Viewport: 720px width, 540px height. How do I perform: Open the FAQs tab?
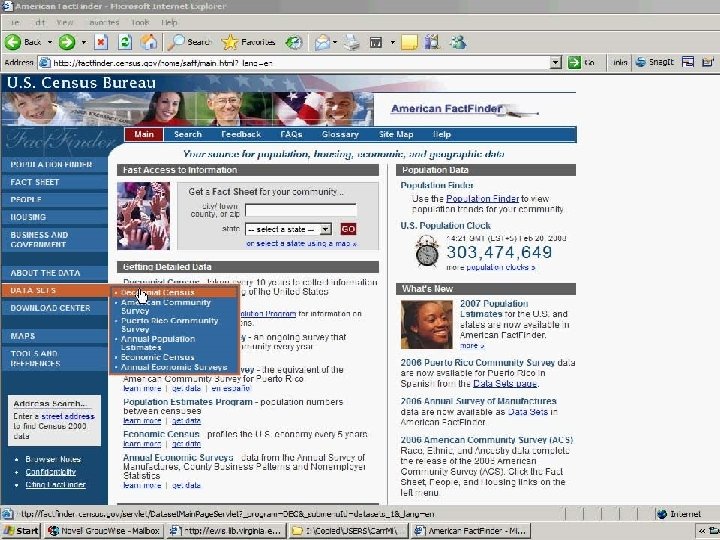(291, 135)
